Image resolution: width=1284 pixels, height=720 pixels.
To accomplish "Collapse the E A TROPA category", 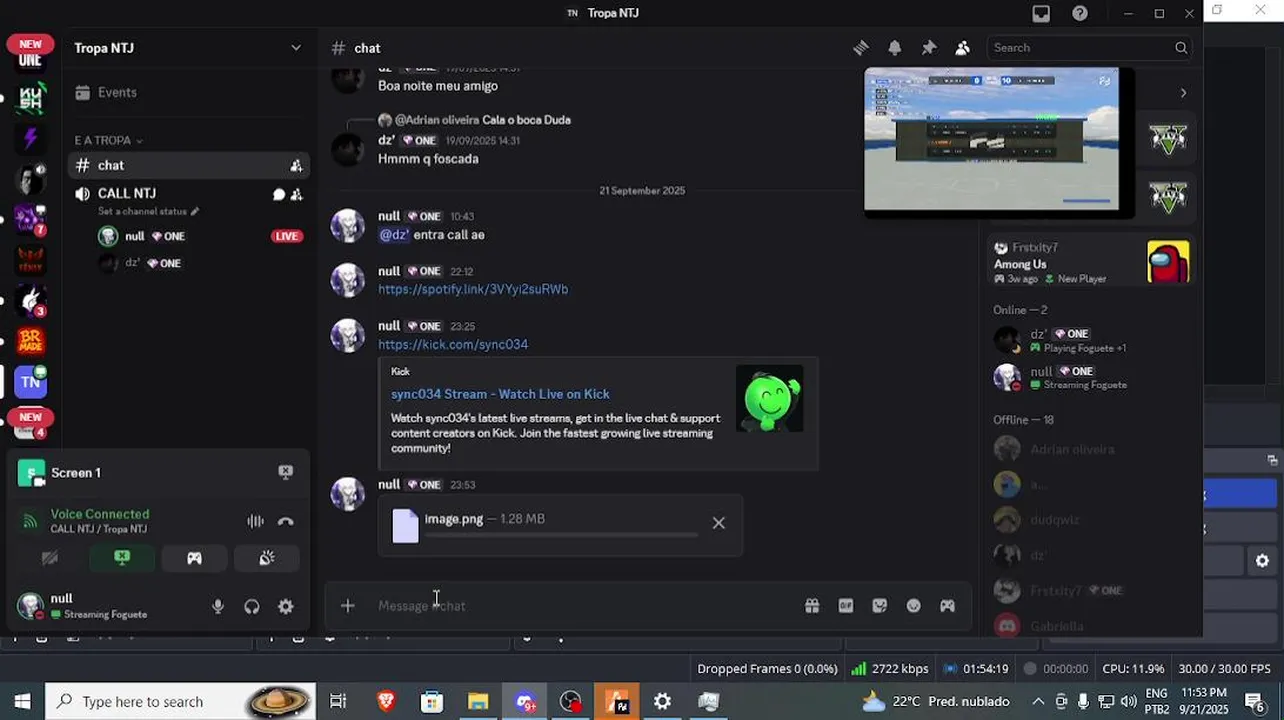I will point(108,141).
